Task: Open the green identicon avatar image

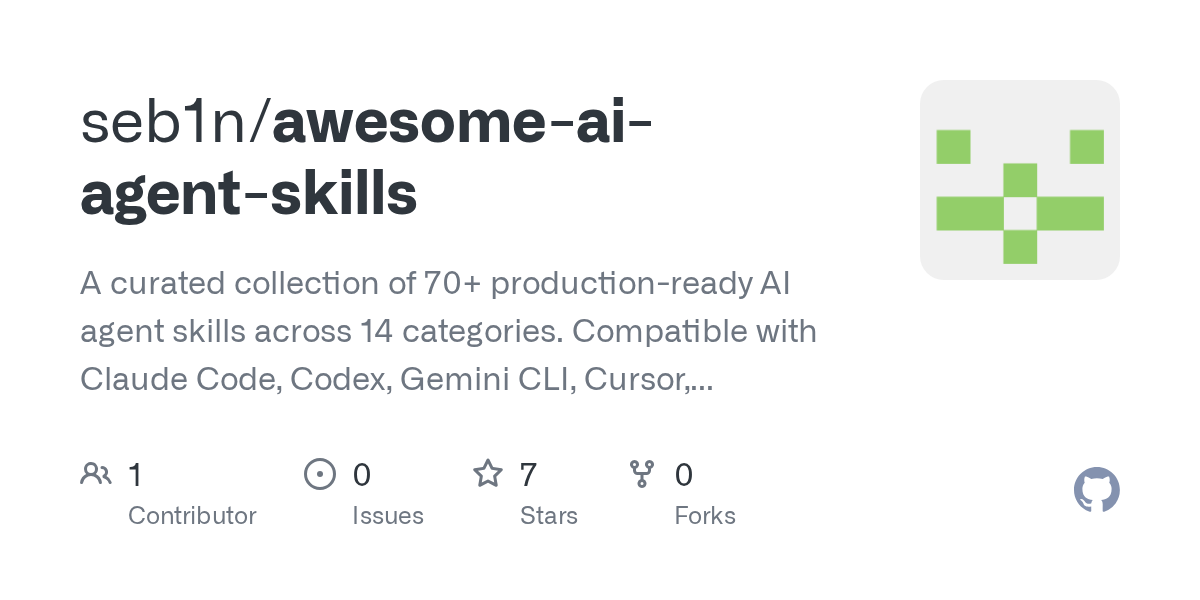Action: [x=1019, y=180]
